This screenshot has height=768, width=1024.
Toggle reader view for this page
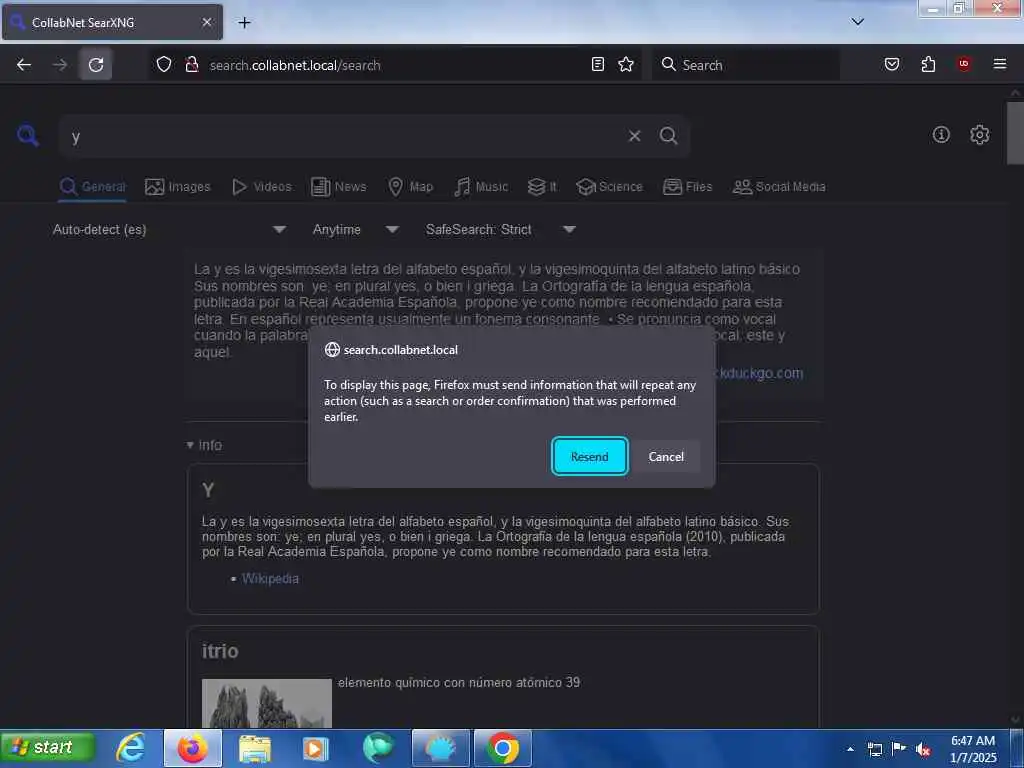[598, 64]
